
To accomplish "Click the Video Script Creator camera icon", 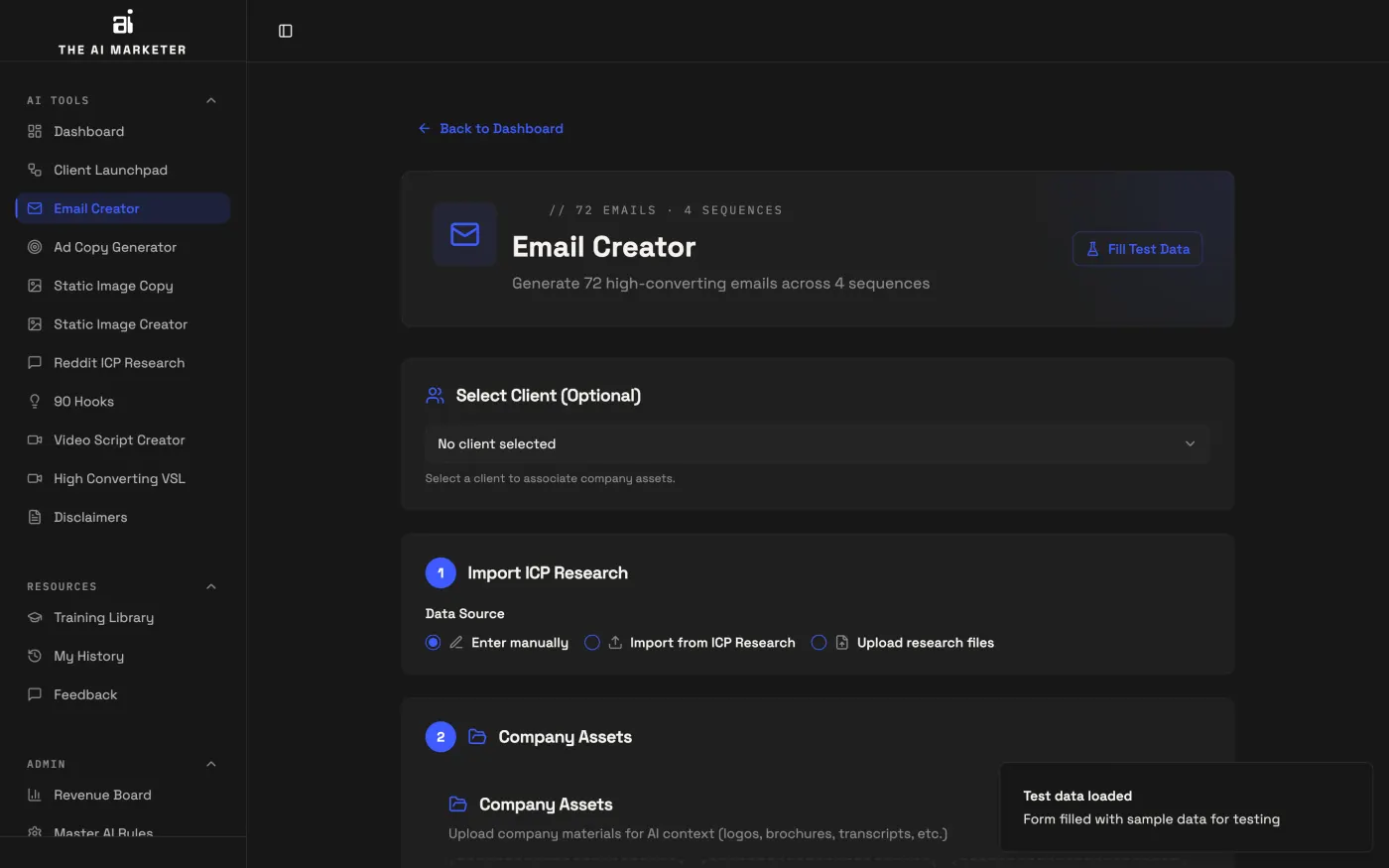I will click(x=35, y=440).
